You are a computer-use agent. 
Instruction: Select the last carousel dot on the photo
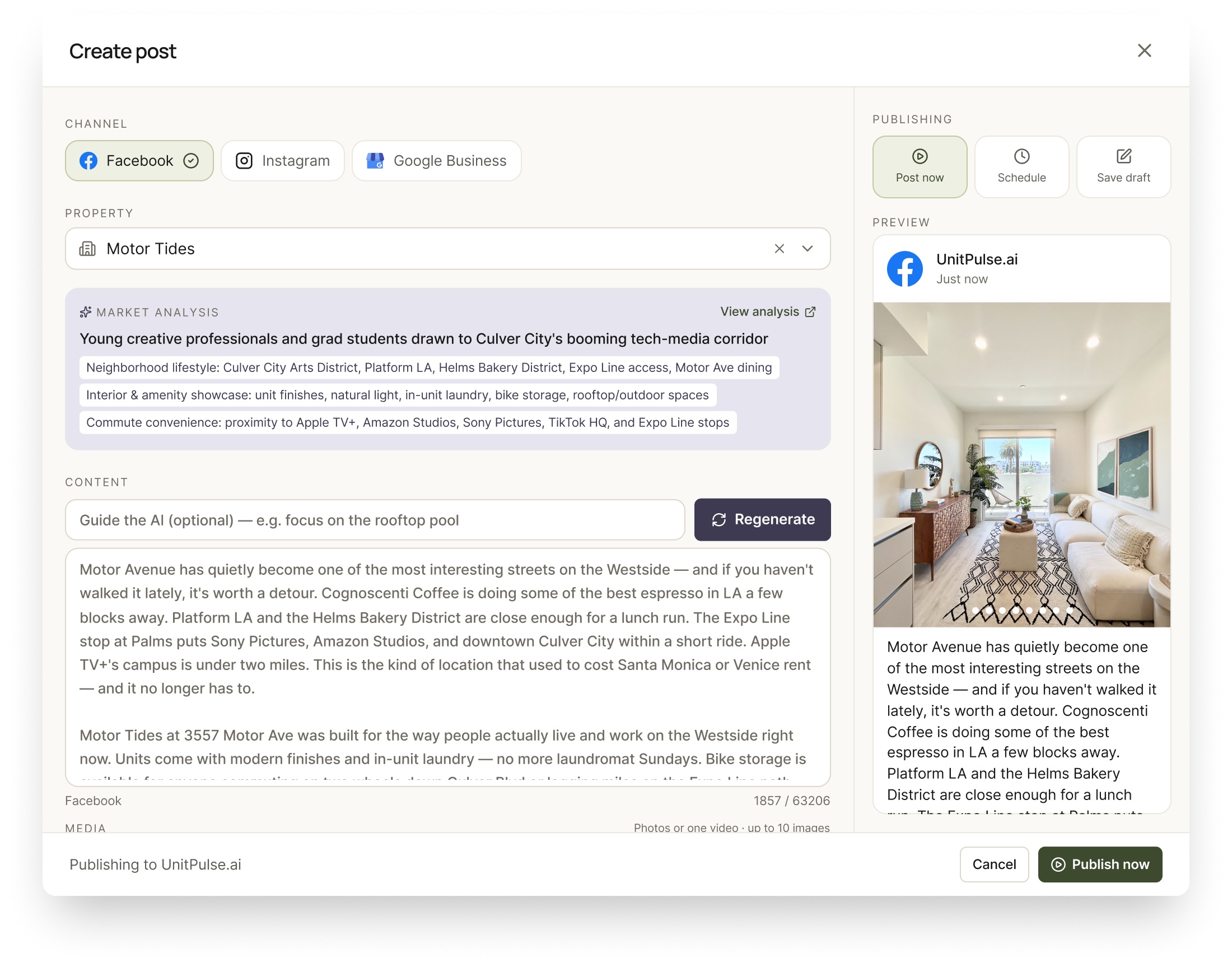pos(1070,610)
